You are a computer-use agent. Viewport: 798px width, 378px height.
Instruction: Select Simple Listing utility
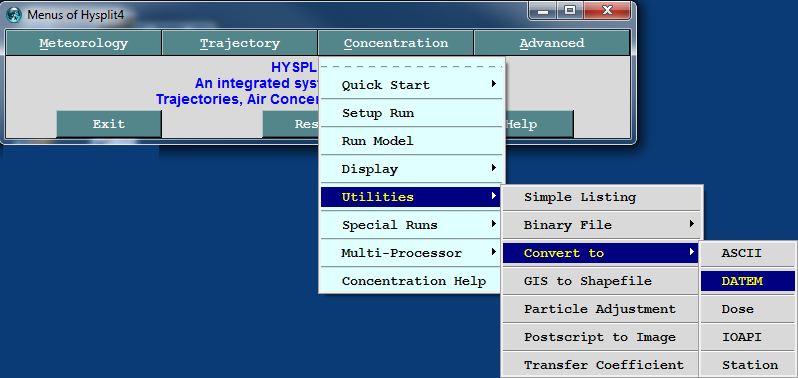tap(602, 197)
